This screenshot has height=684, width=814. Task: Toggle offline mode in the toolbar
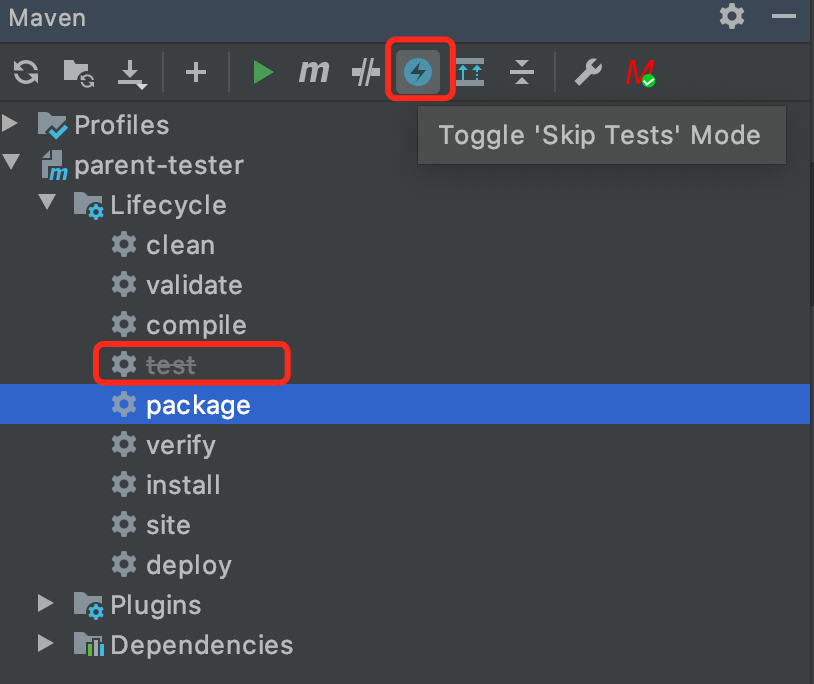pos(365,71)
